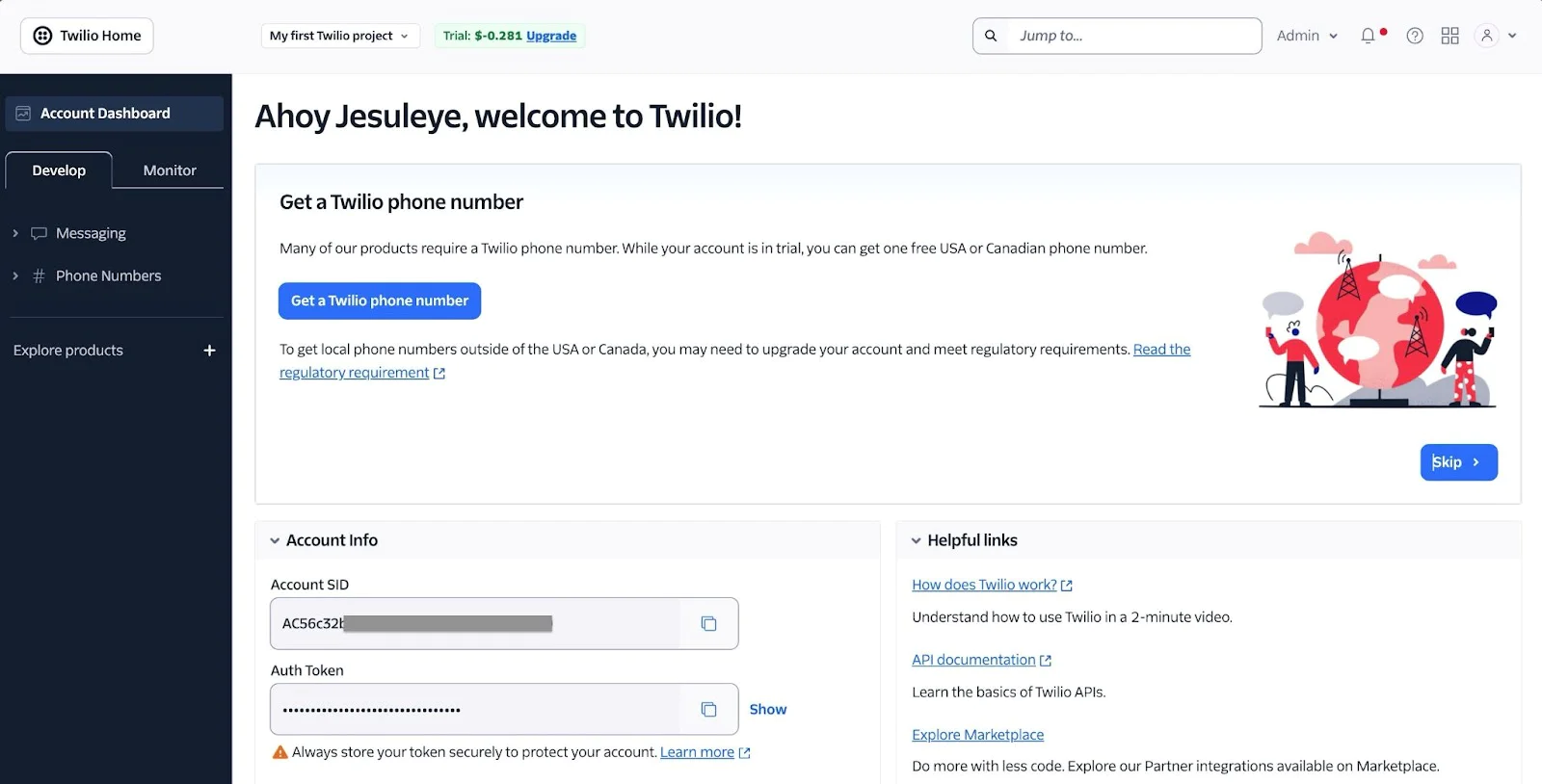The image size is (1542, 784).
Task: Select the Develop tab
Action: coord(58,170)
